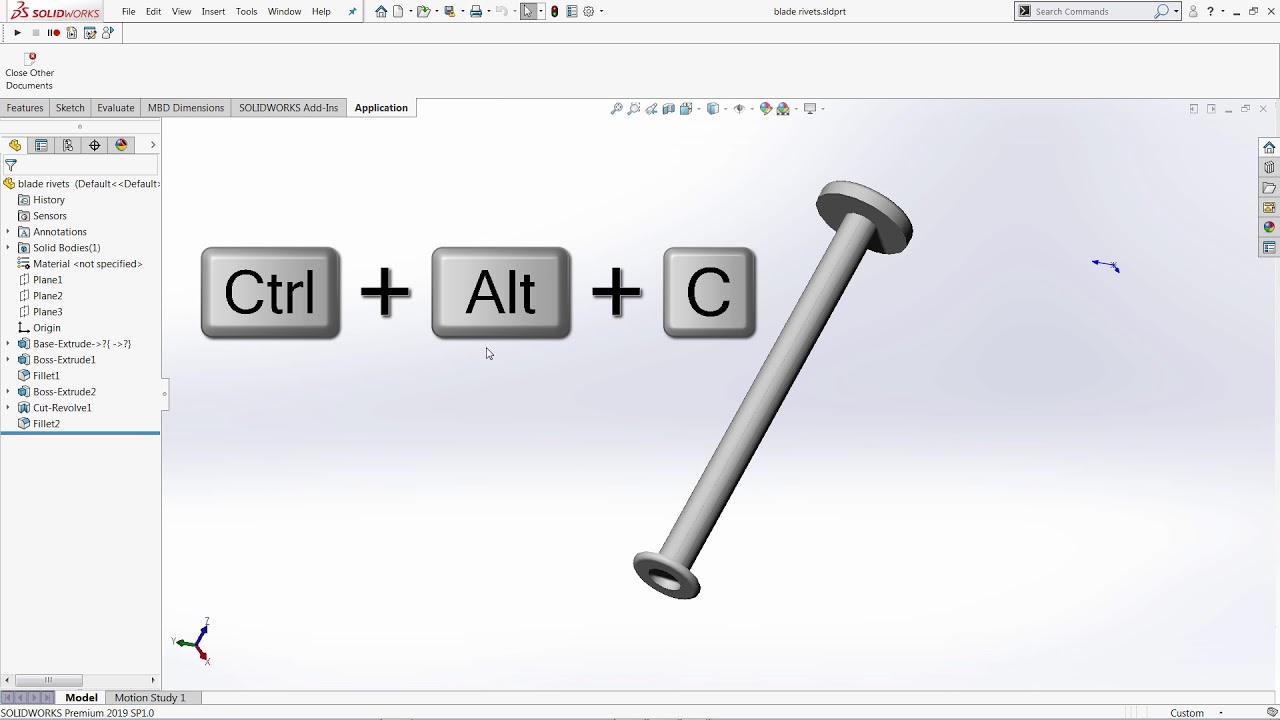This screenshot has height=720, width=1280.
Task: Open SOLIDWORKS Resources in the task pane
Action: [x=1269, y=147]
